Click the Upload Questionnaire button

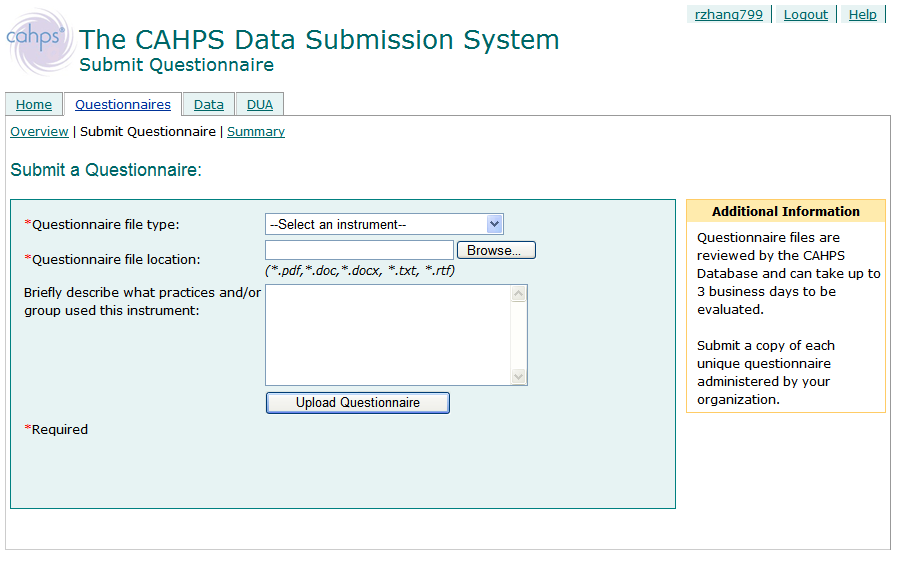tap(357, 403)
